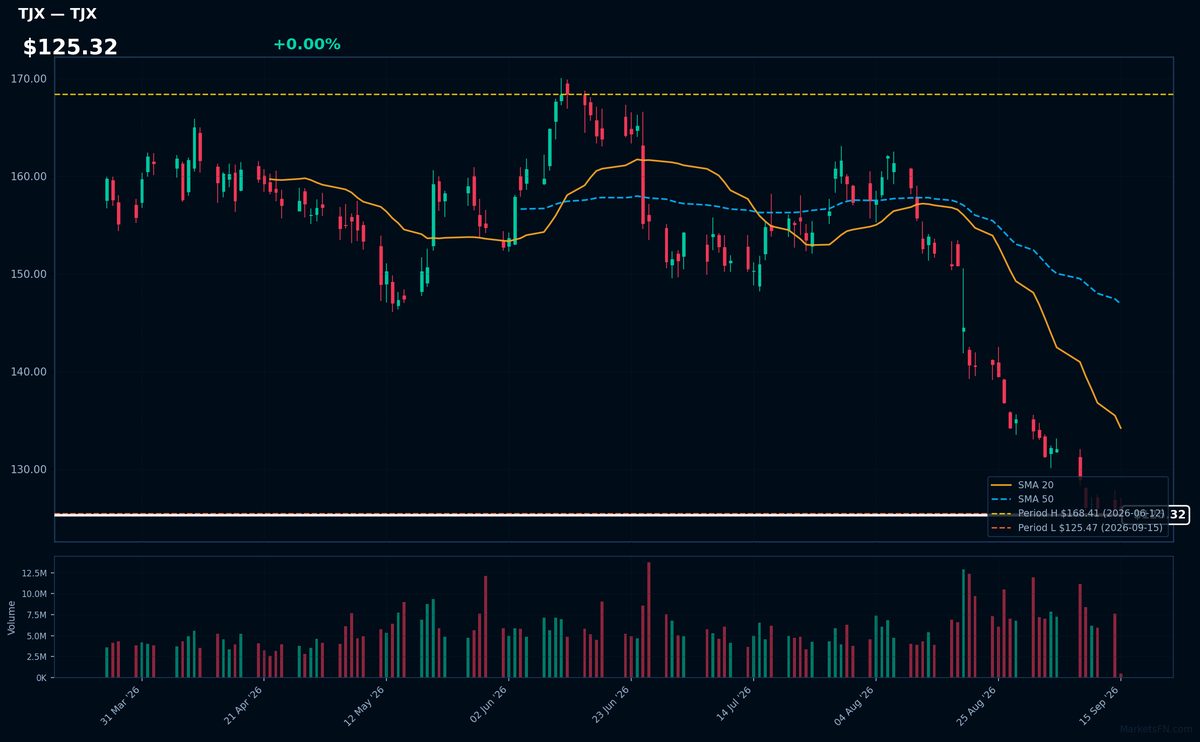Select the Period H $168.41 legend entry
Image resolution: width=1200 pixels, height=742 pixels.
pos(1077,513)
